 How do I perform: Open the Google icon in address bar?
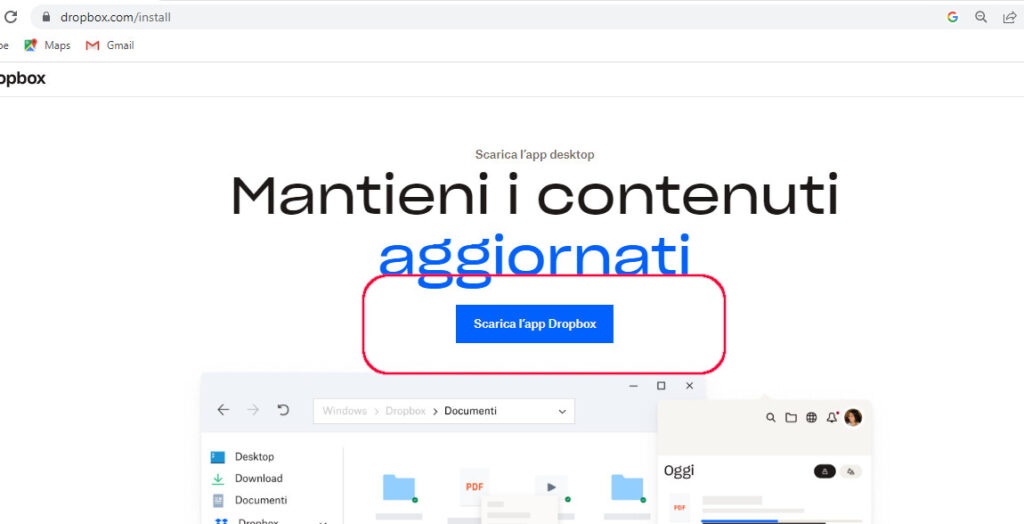pos(952,17)
